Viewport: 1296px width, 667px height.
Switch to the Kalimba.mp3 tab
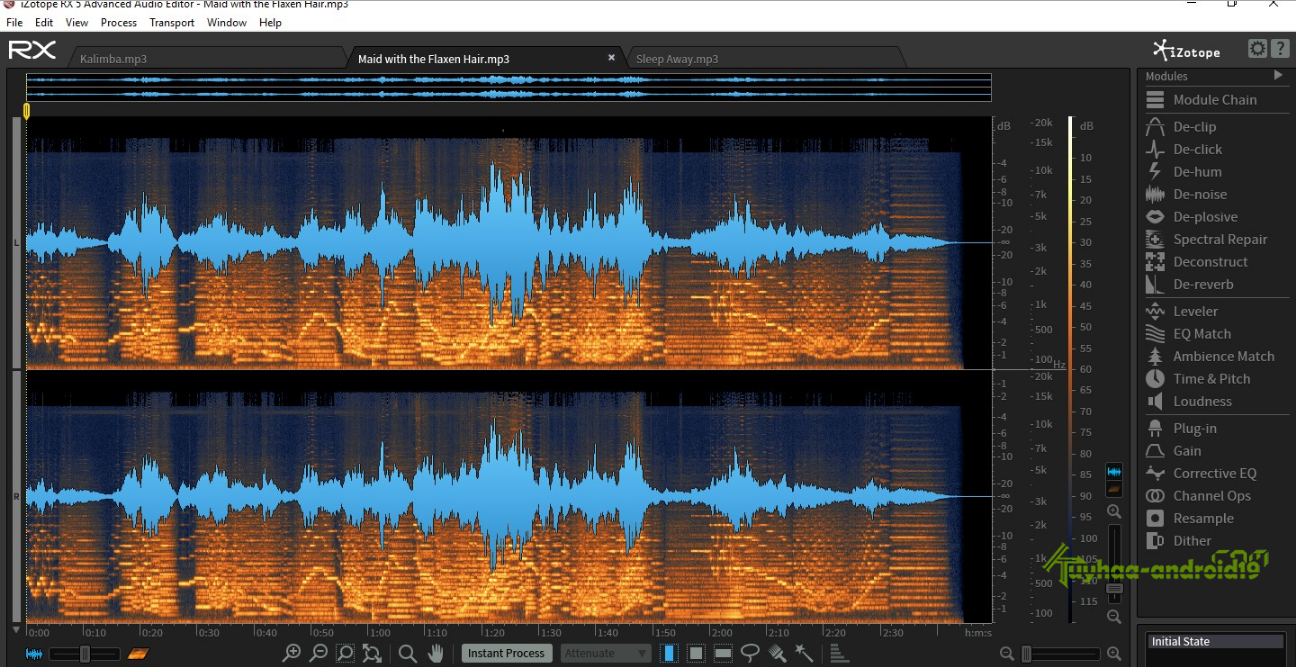coord(113,59)
